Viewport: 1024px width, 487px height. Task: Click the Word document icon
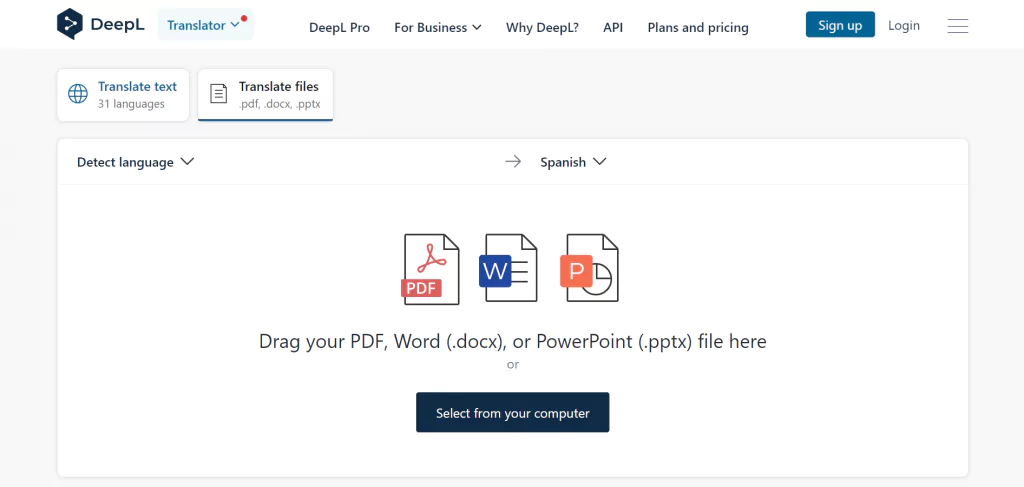click(x=508, y=268)
